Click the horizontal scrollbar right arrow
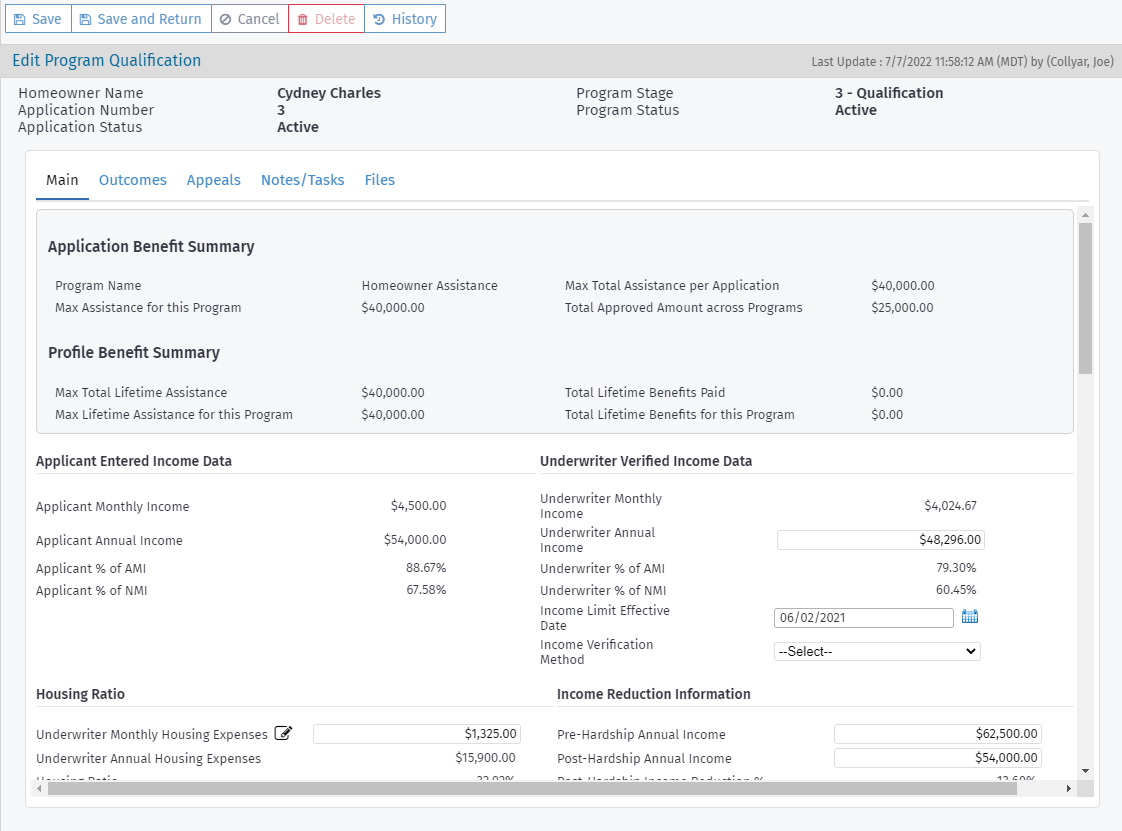This screenshot has height=831, width=1122. tap(1068, 788)
